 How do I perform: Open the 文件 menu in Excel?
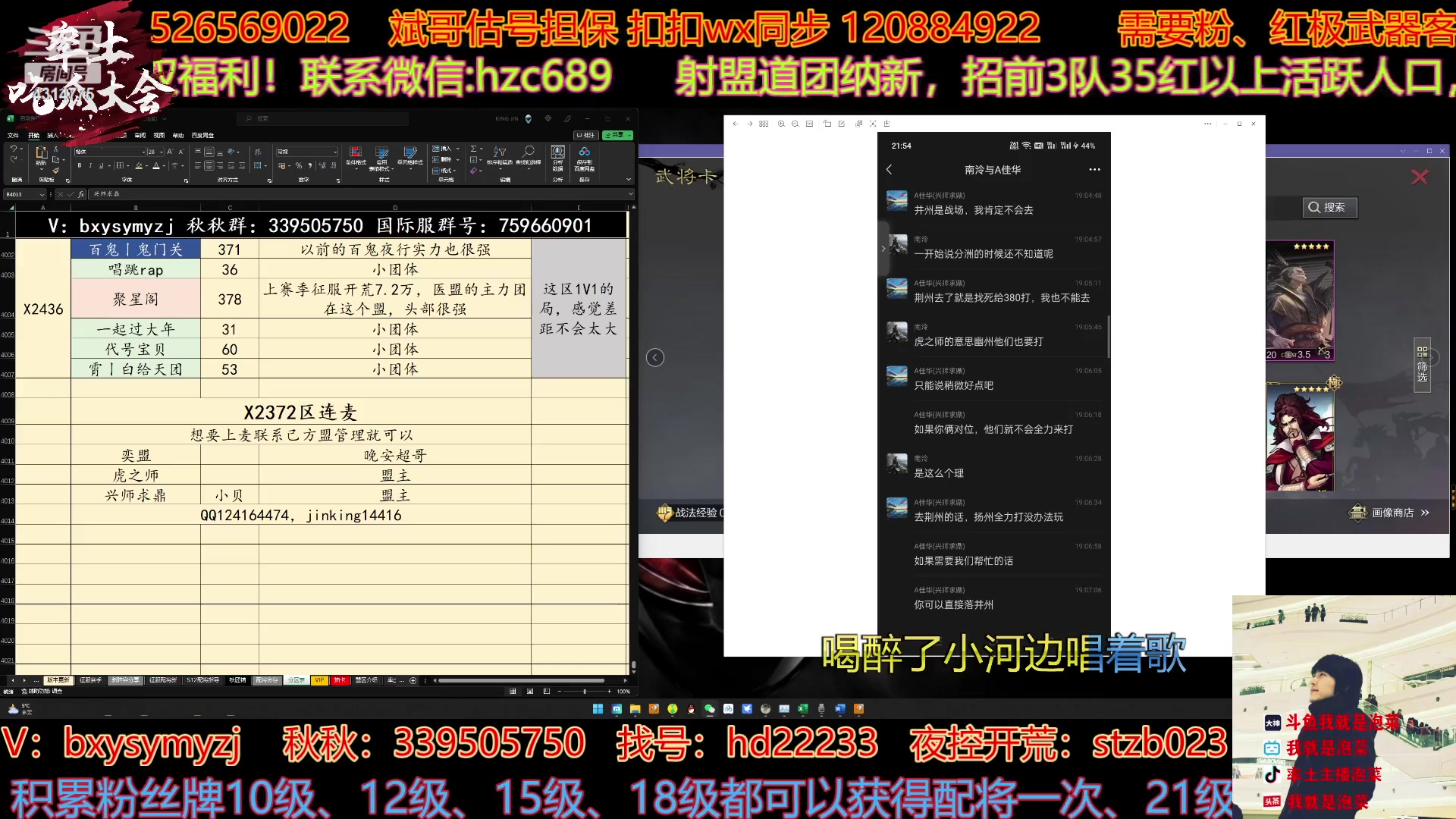pos(13,136)
